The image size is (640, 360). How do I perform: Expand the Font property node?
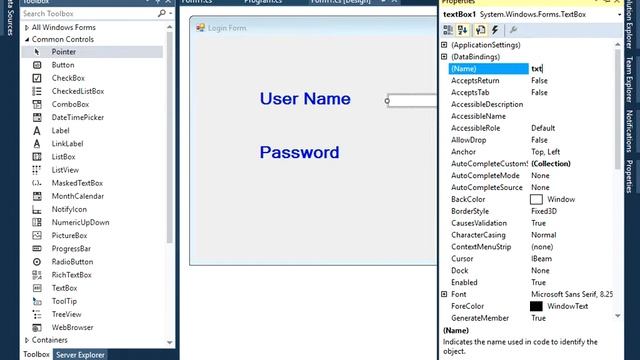coord(444,294)
